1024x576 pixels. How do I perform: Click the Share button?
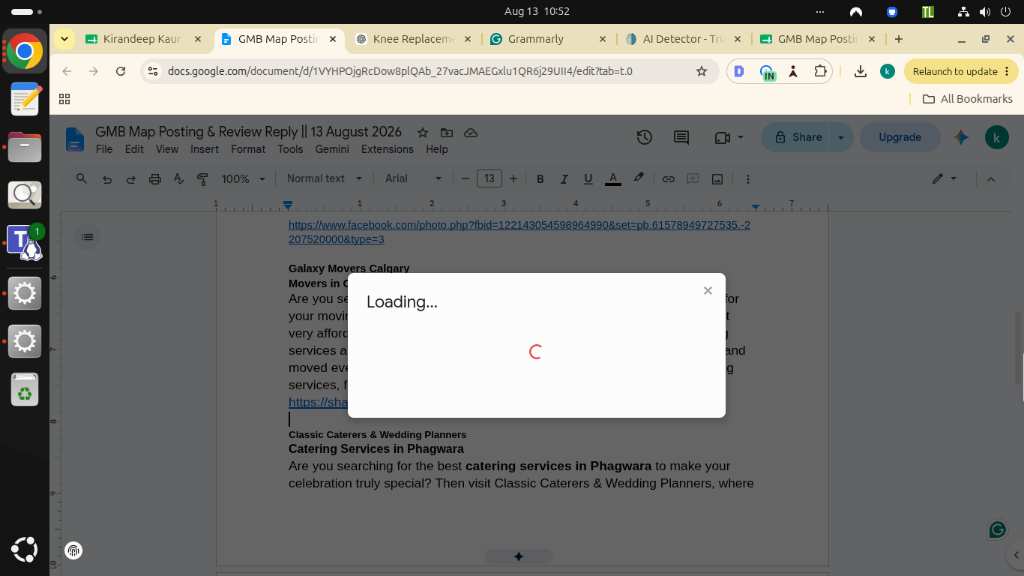click(x=798, y=137)
